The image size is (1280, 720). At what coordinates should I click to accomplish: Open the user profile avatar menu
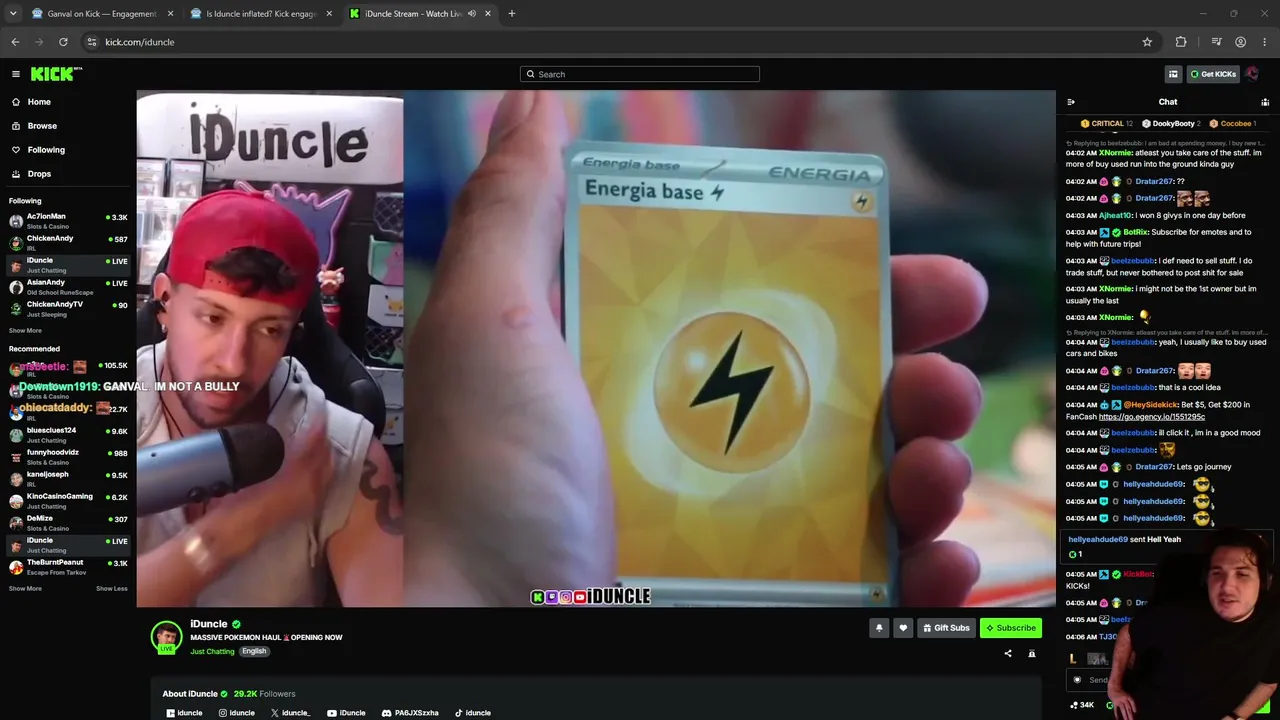pos(1252,74)
